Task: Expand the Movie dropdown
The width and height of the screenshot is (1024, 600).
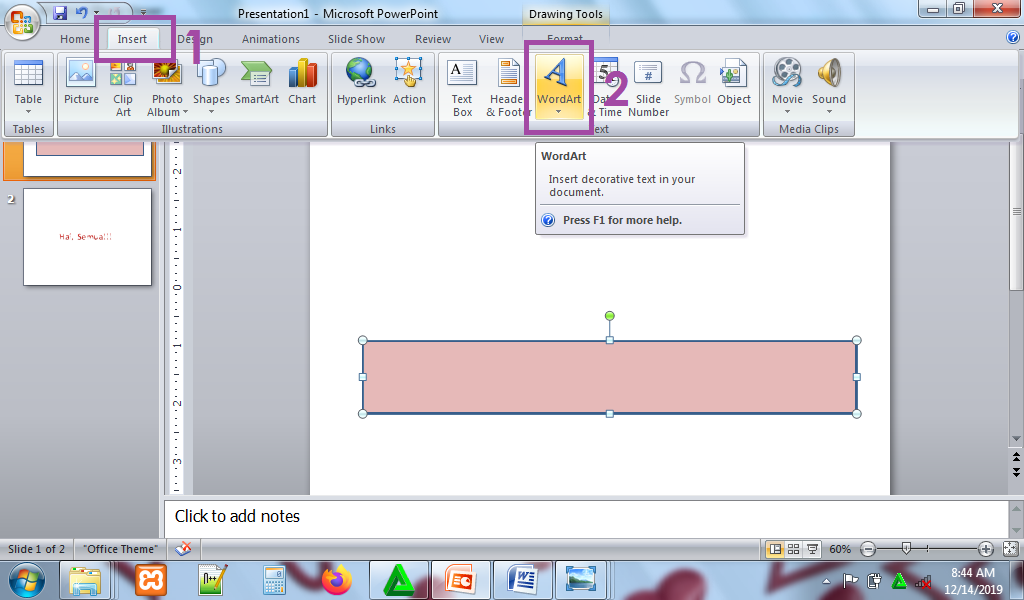Action: [787, 111]
